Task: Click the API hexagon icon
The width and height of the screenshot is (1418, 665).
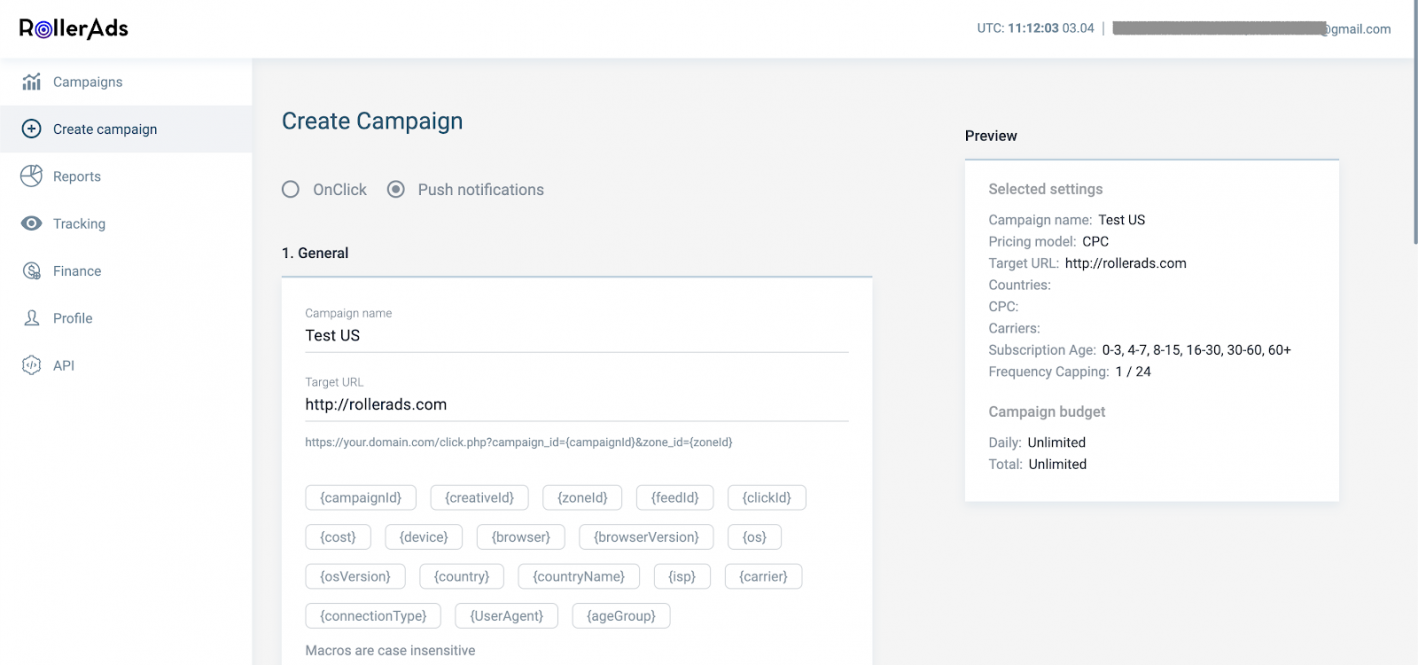Action: (32, 365)
